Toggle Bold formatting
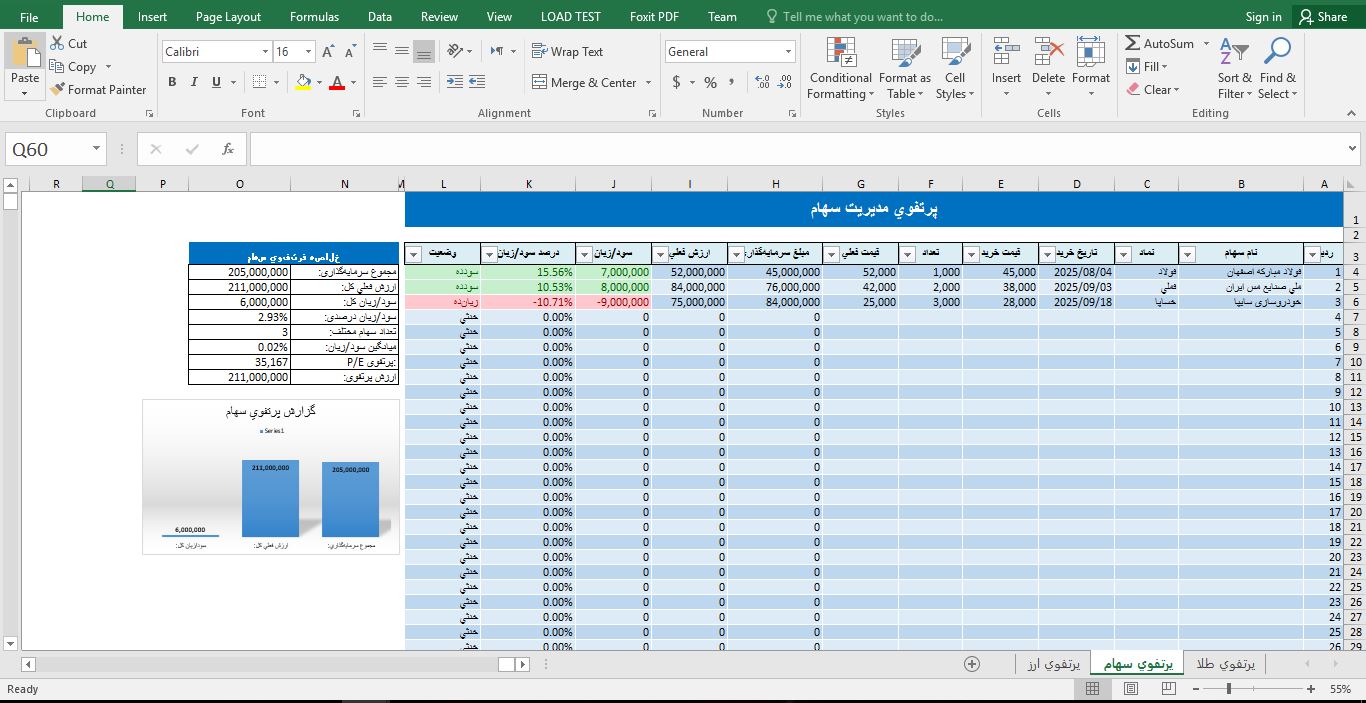 [x=172, y=83]
